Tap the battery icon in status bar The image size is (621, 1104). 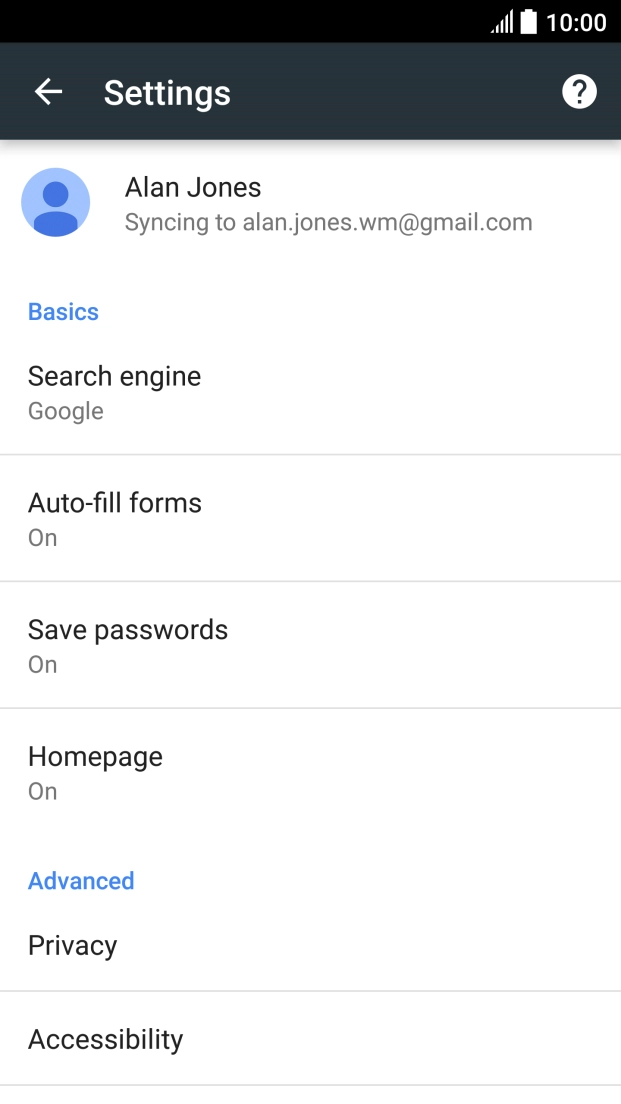pyautogui.click(x=529, y=22)
